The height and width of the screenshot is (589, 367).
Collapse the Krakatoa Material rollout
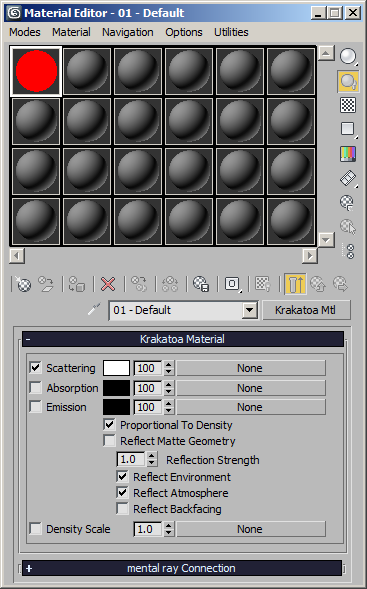pos(183,339)
